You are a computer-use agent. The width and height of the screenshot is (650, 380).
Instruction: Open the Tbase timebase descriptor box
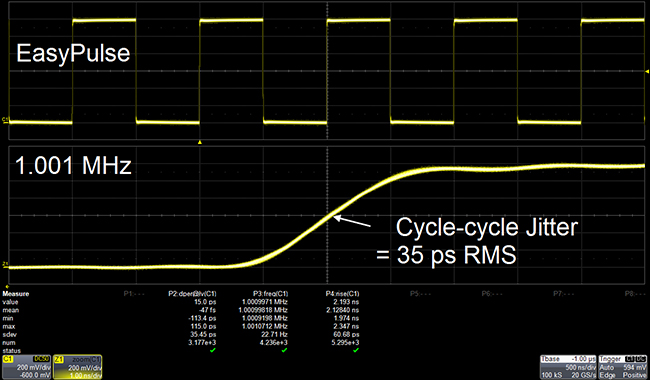(x=568, y=367)
